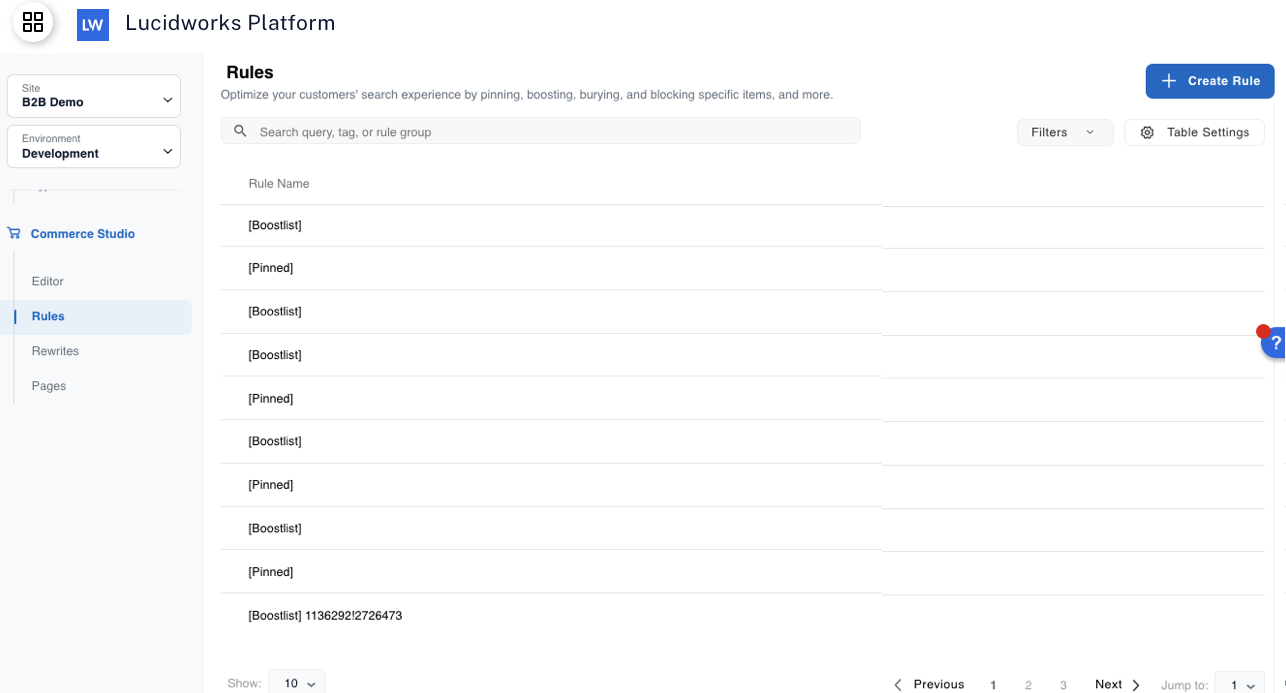Open the Show 10 rows dropdown
1286x693 pixels.
(x=297, y=684)
